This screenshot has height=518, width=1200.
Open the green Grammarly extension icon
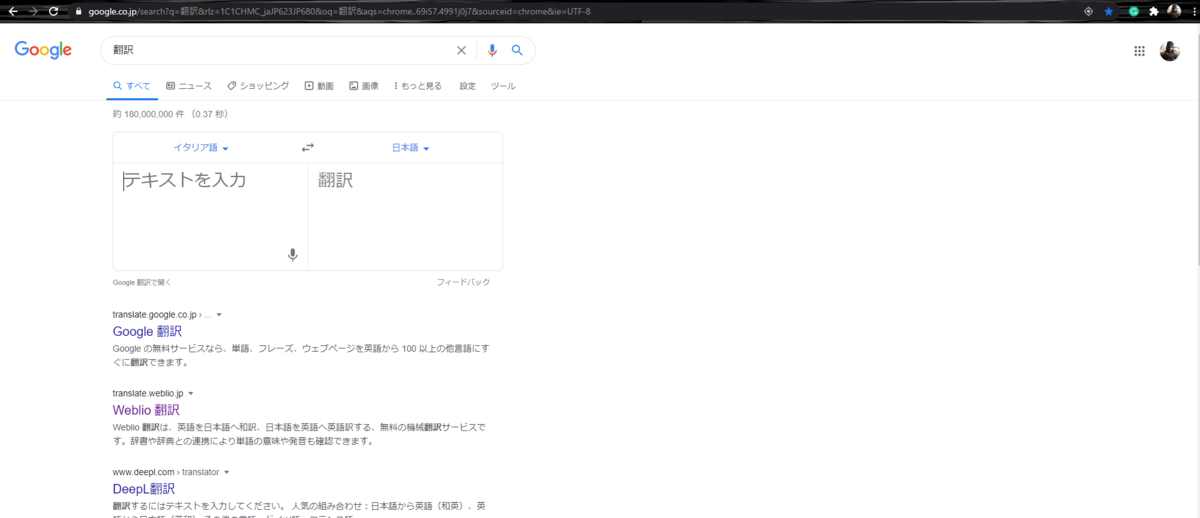click(1134, 11)
